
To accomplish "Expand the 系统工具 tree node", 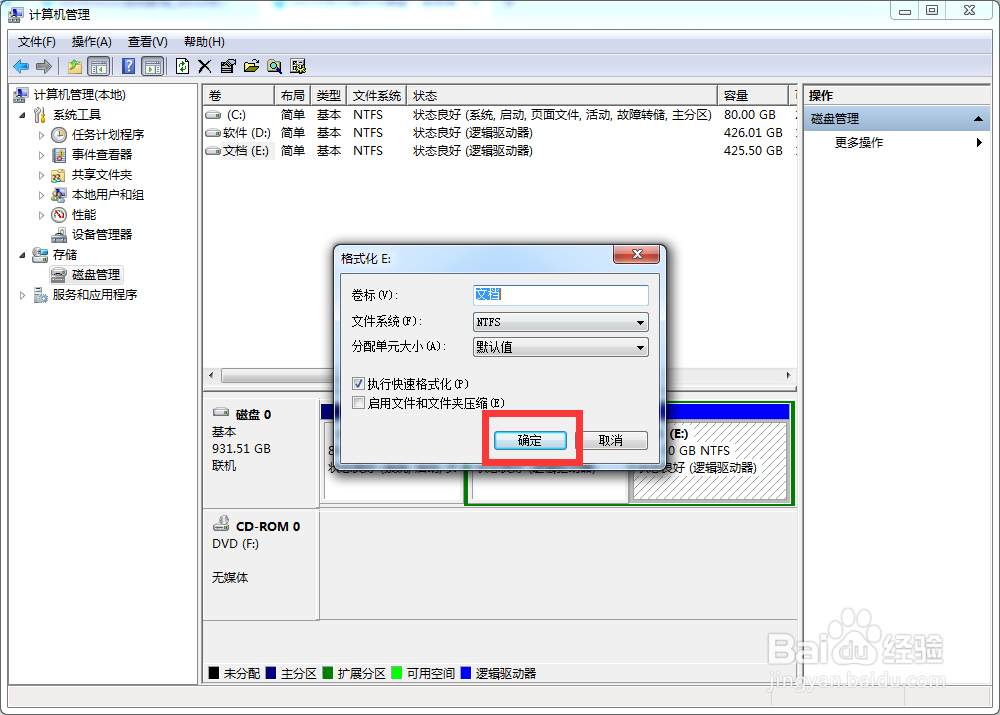I will pos(21,114).
